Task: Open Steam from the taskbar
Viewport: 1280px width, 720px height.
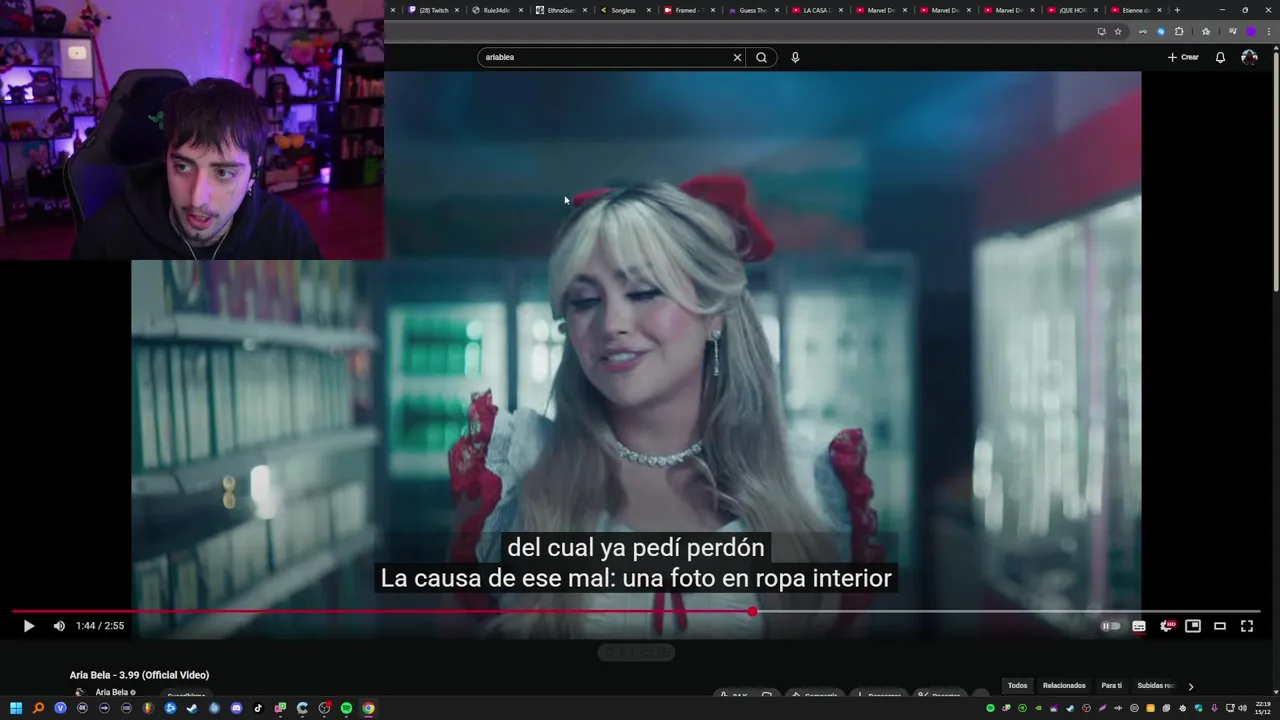Action: (192, 708)
